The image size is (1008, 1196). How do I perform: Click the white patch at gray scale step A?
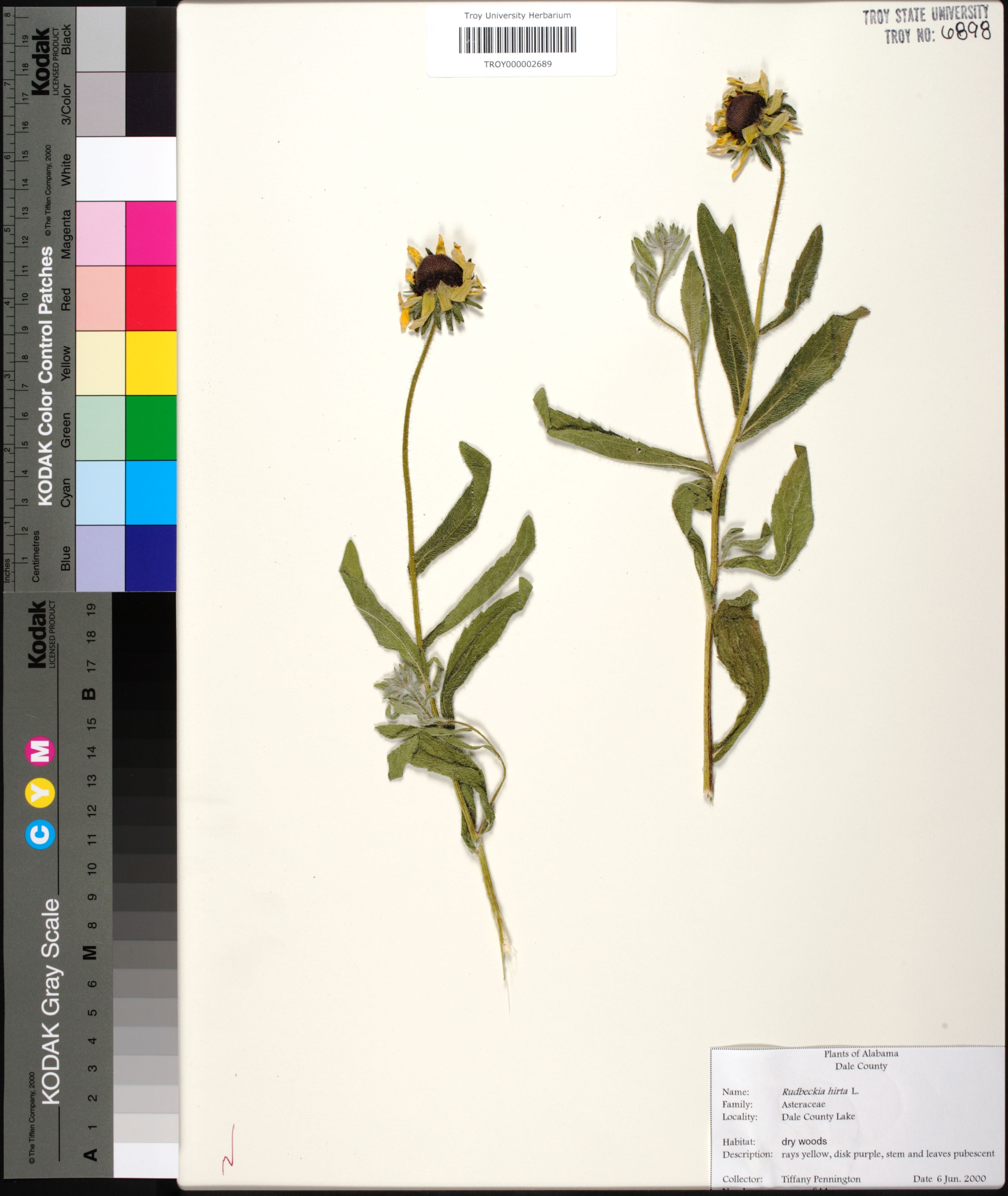click(146, 1159)
